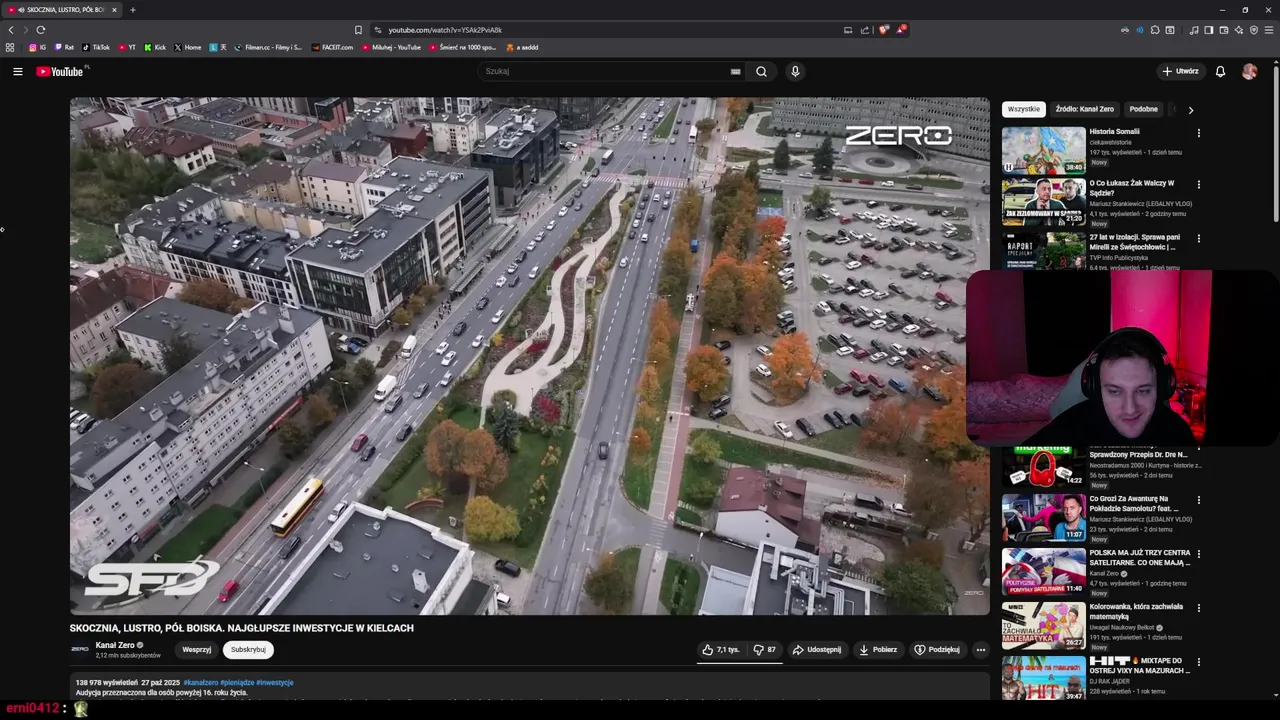Open the YouTube guide hamburger menu
Viewport: 1280px width, 720px height.
tap(17, 71)
